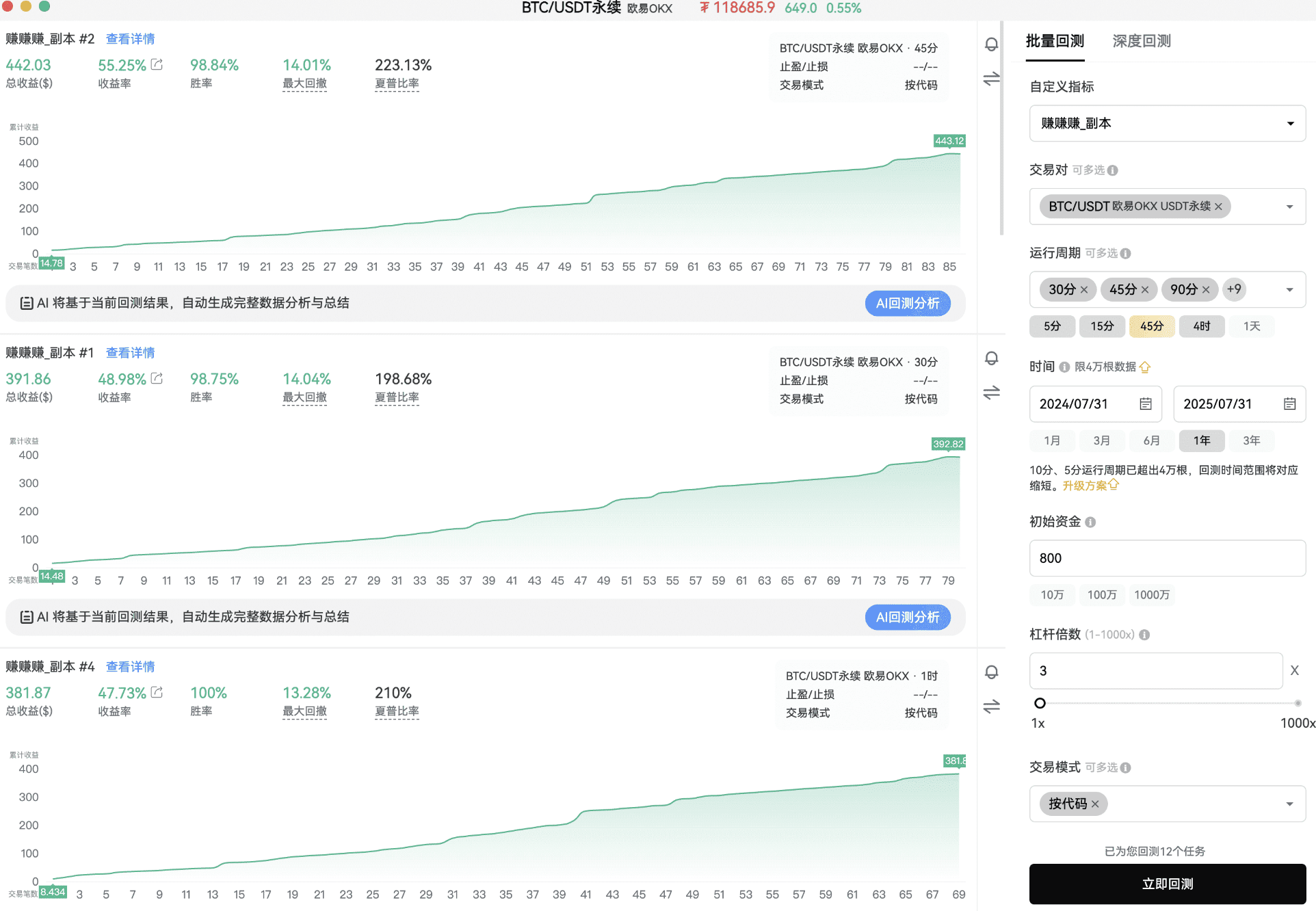The width and height of the screenshot is (1316, 911).
Task: Remove the 30分 period tag
Action: coord(1084,290)
